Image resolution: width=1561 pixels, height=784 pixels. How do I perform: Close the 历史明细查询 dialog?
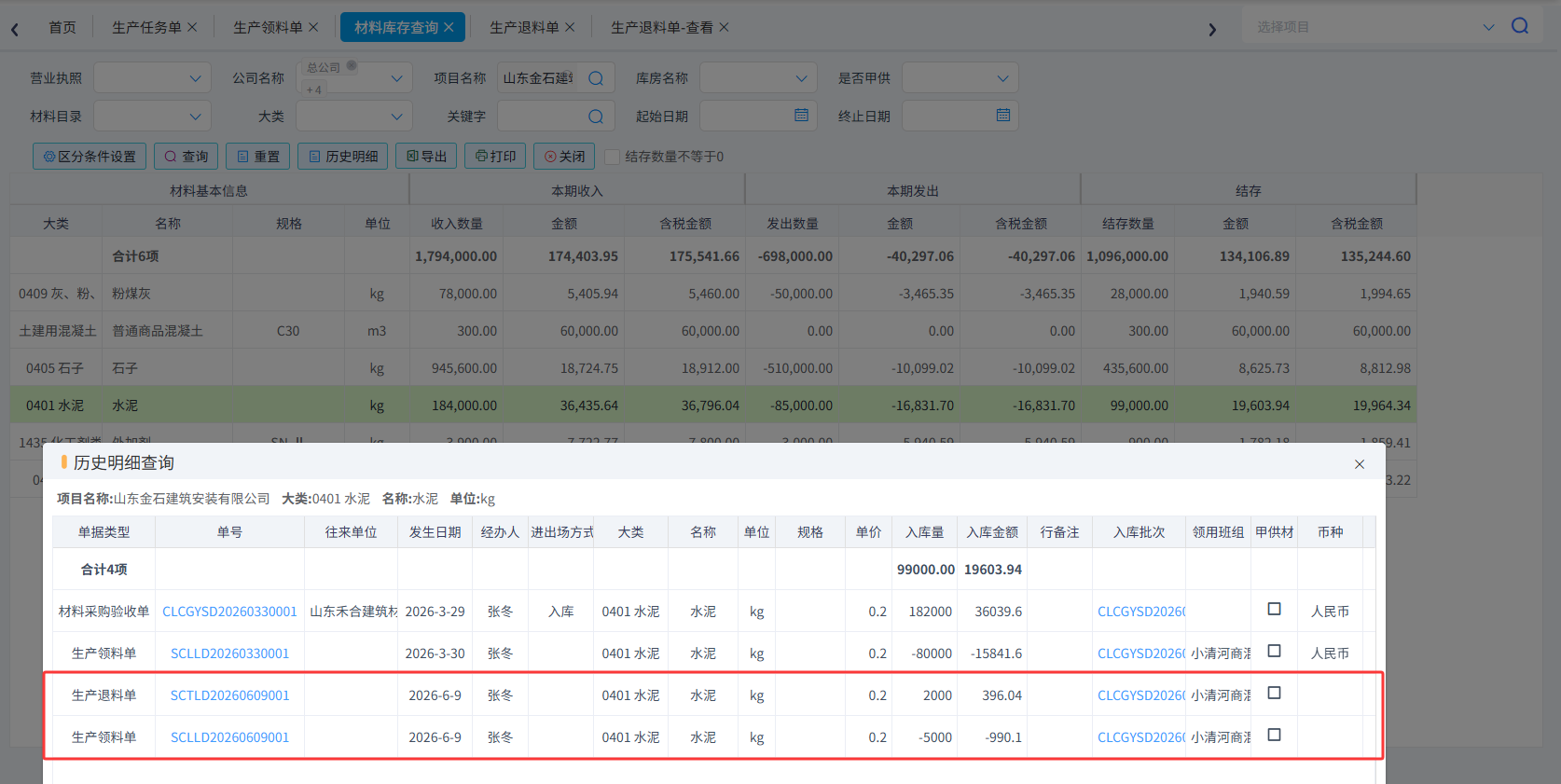[x=1360, y=463]
